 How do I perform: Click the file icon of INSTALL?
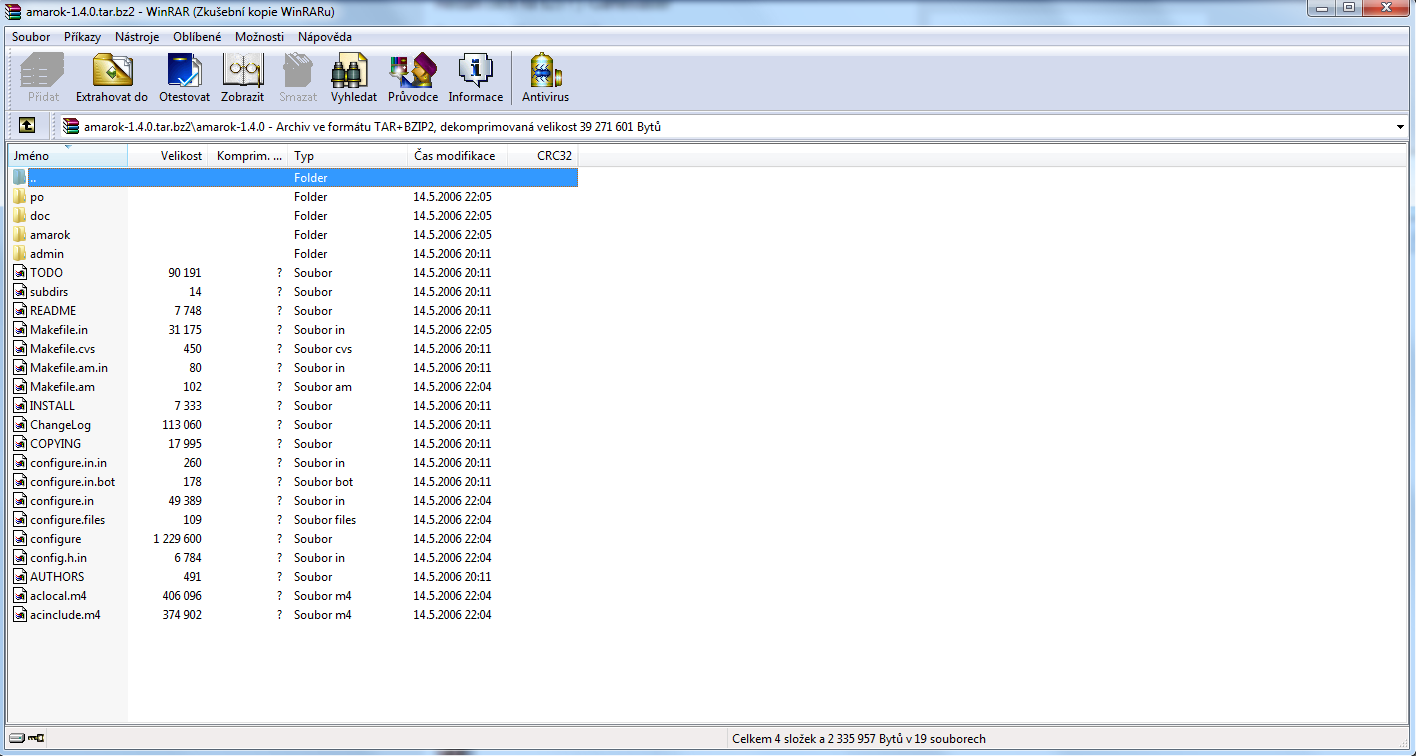[20, 406]
